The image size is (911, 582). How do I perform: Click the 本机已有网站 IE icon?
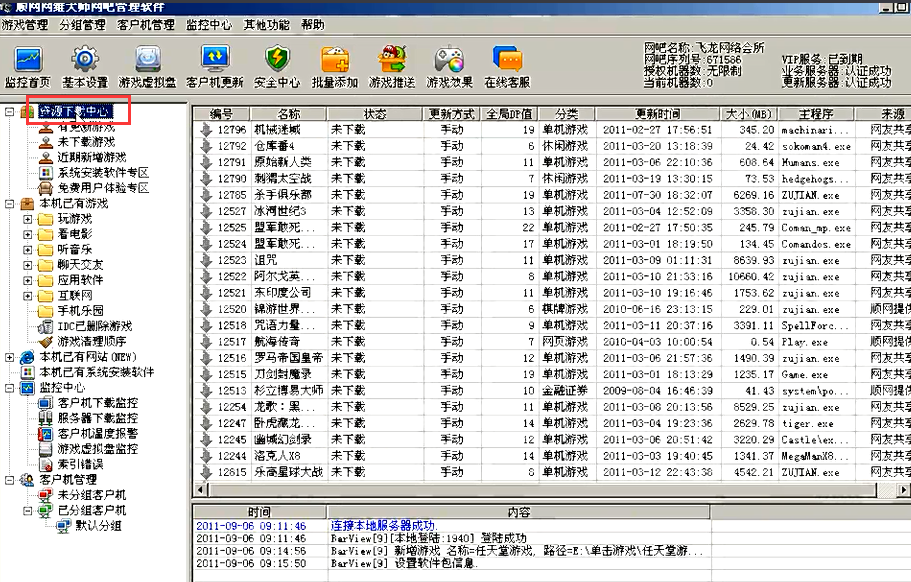point(27,357)
